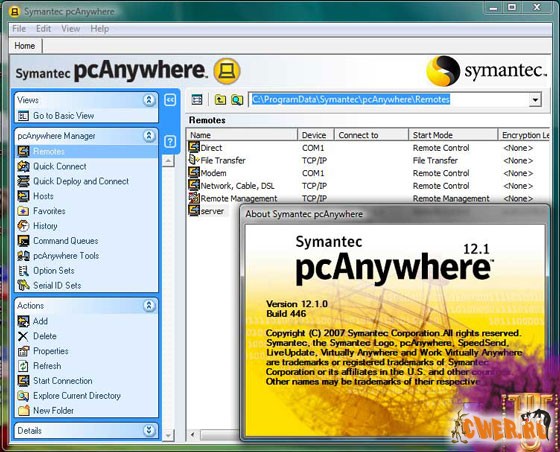Click the Refresh action icon

pyautogui.click(x=23, y=366)
